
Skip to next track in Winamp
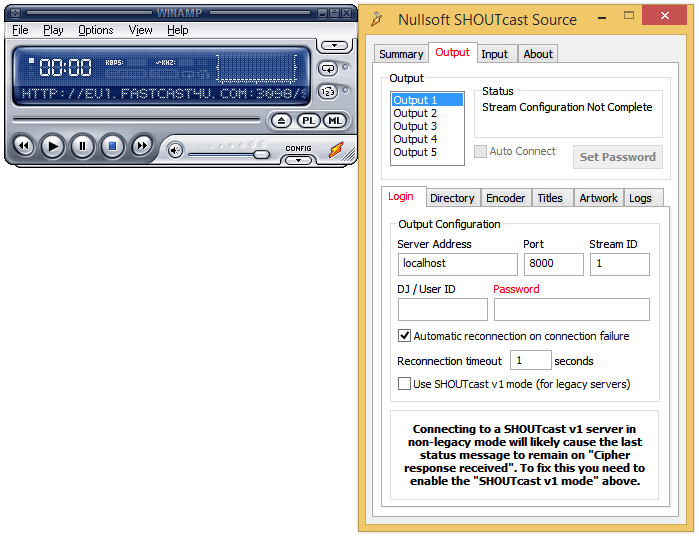(x=142, y=146)
